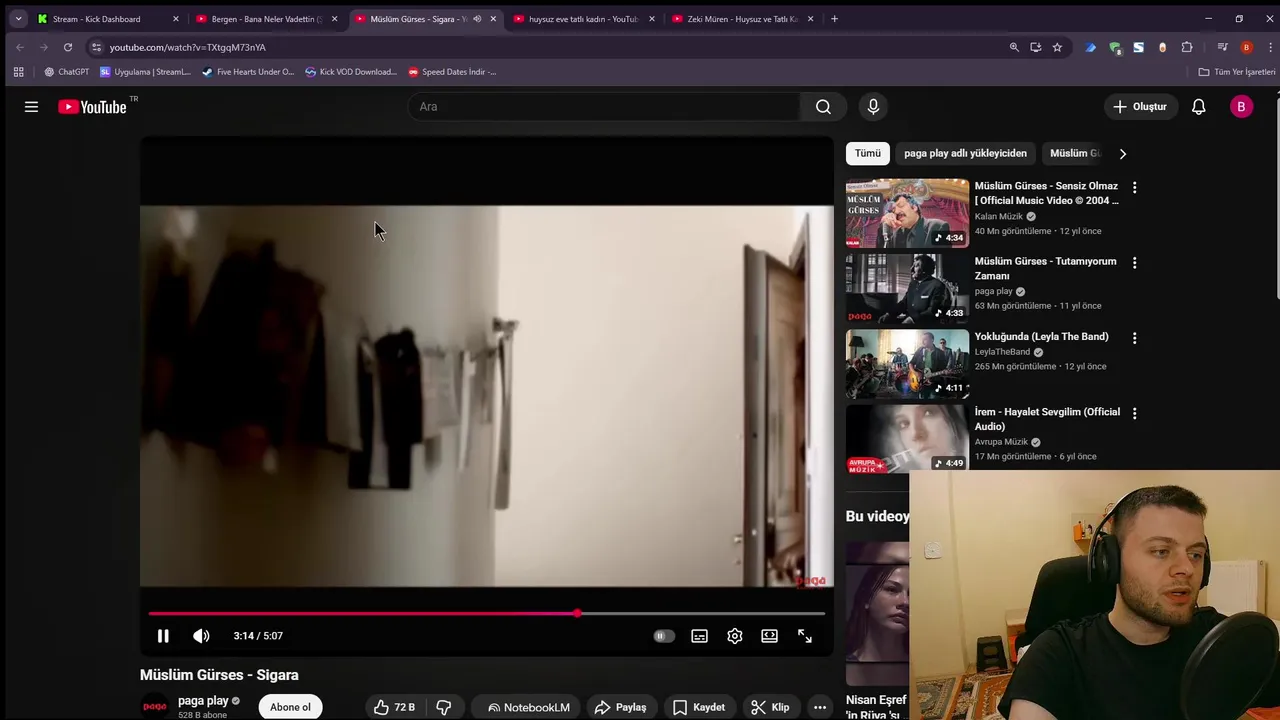The width and height of the screenshot is (1280, 720).
Task: Open the Kick VOD Download bookmark
Action: coord(351,72)
